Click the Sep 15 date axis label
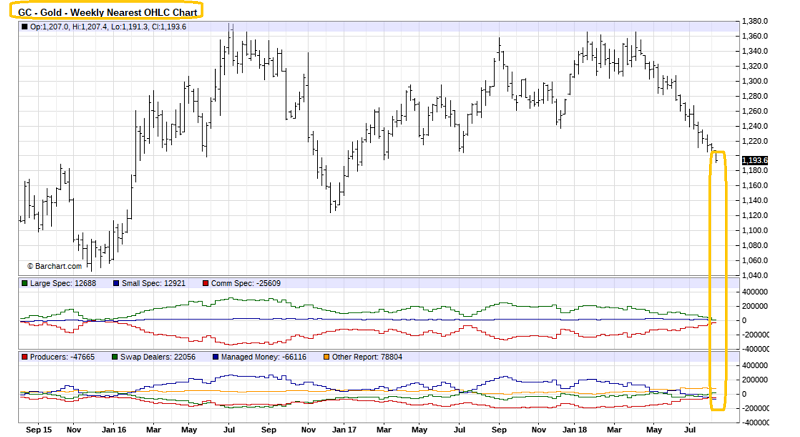 tap(39, 430)
